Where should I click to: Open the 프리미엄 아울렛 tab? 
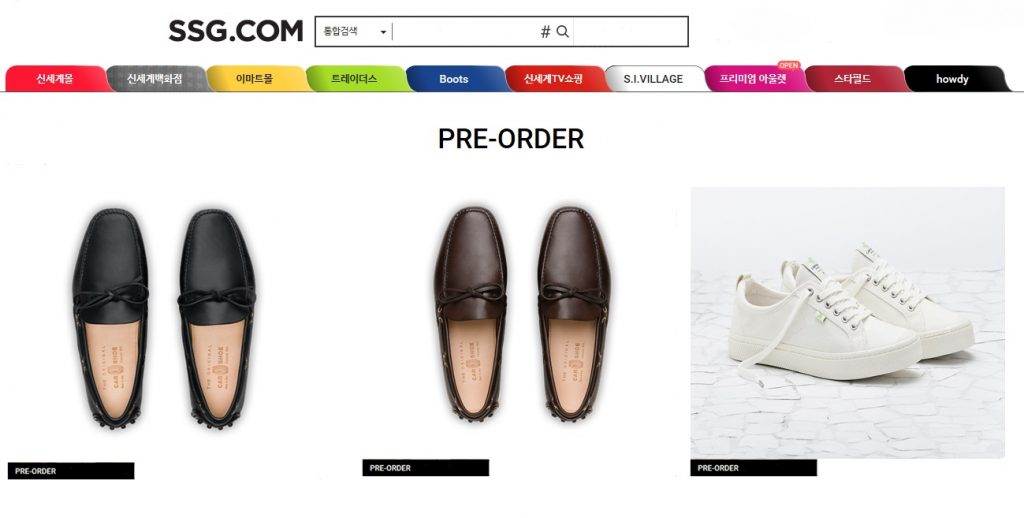tap(753, 79)
